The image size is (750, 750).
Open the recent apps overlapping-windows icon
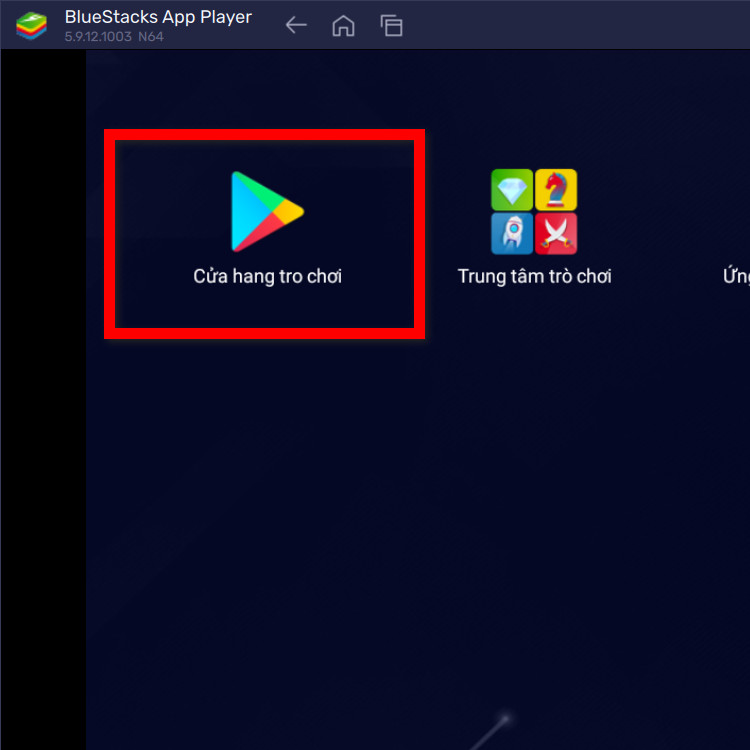[391, 25]
